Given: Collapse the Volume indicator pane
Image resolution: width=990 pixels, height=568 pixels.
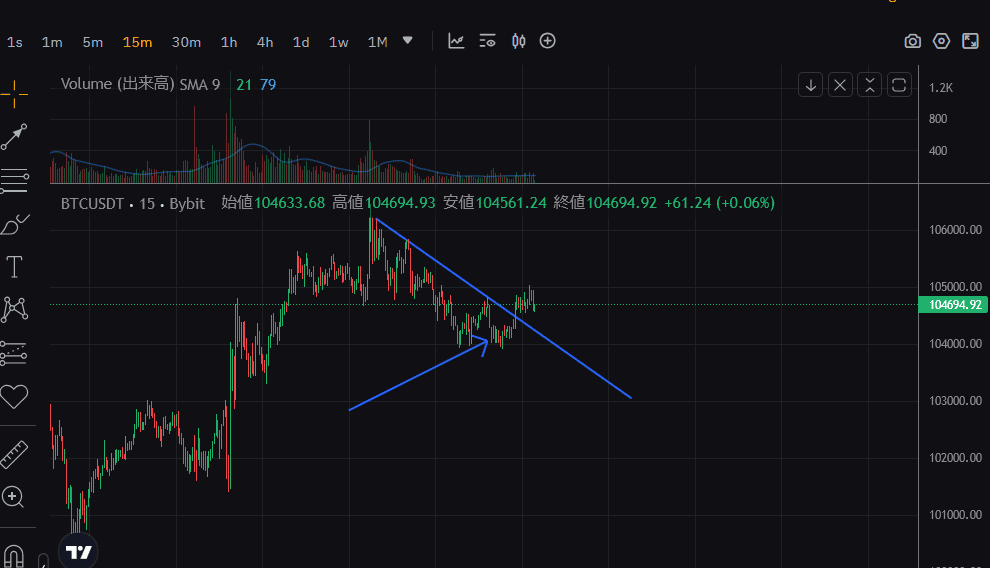Looking at the screenshot, I should 869,85.
